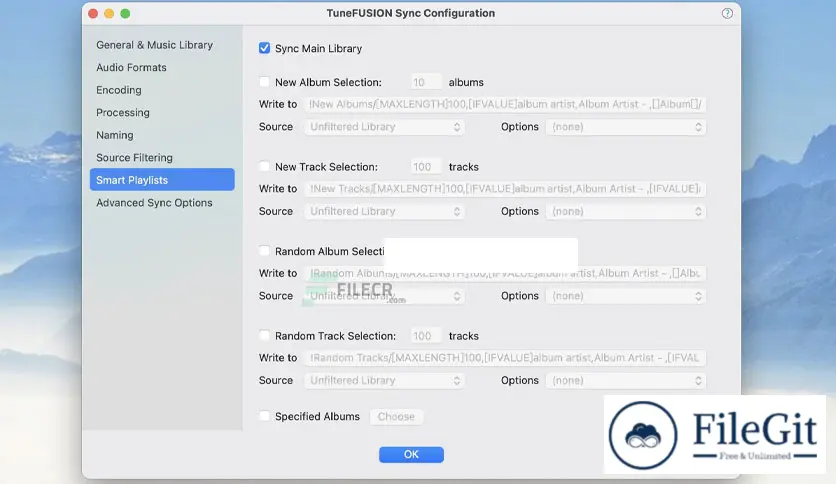Open Source dropdown under Random Album Selection
The image size is (836, 484).
click(x=384, y=296)
